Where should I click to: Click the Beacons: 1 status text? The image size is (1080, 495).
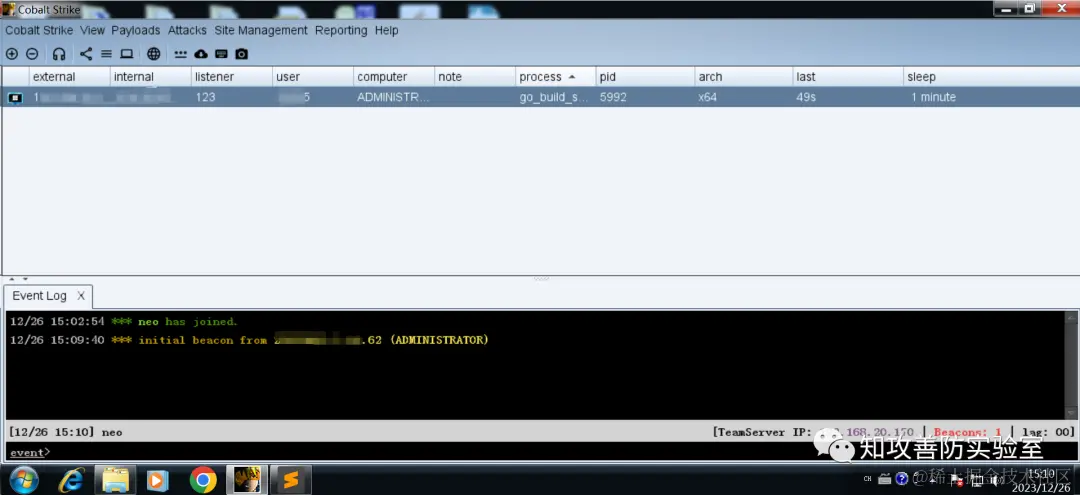pyautogui.click(x=967, y=432)
